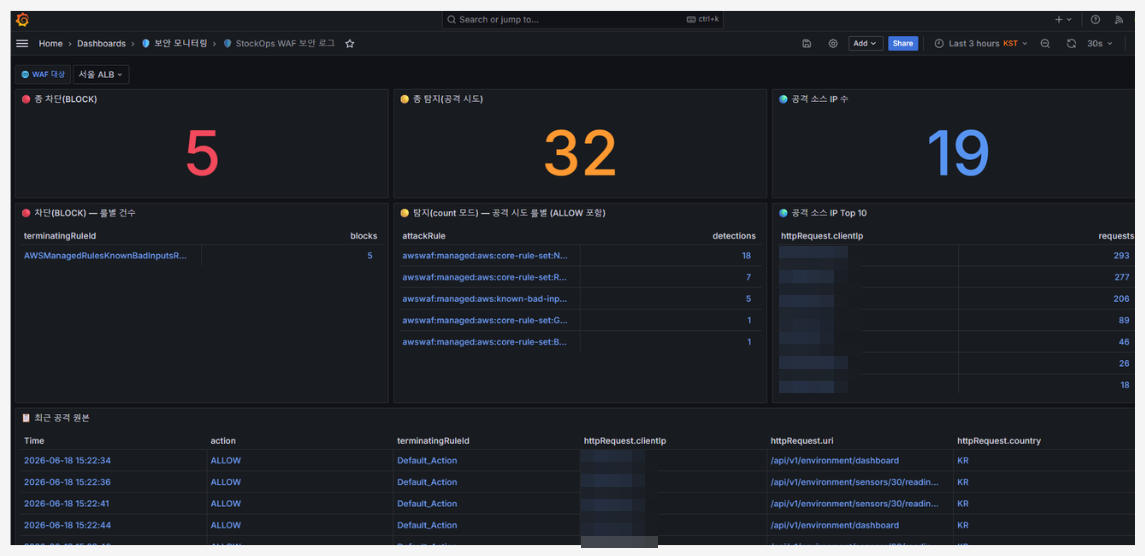The width and height of the screenshot is (1145, 556).
Task: Sort by httpRequest.country column header
Action: (999, 441)
